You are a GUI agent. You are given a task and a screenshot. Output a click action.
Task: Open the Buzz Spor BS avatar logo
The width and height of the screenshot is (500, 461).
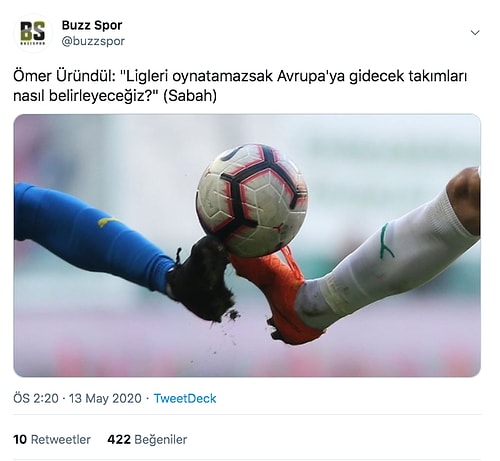point(33,33)
